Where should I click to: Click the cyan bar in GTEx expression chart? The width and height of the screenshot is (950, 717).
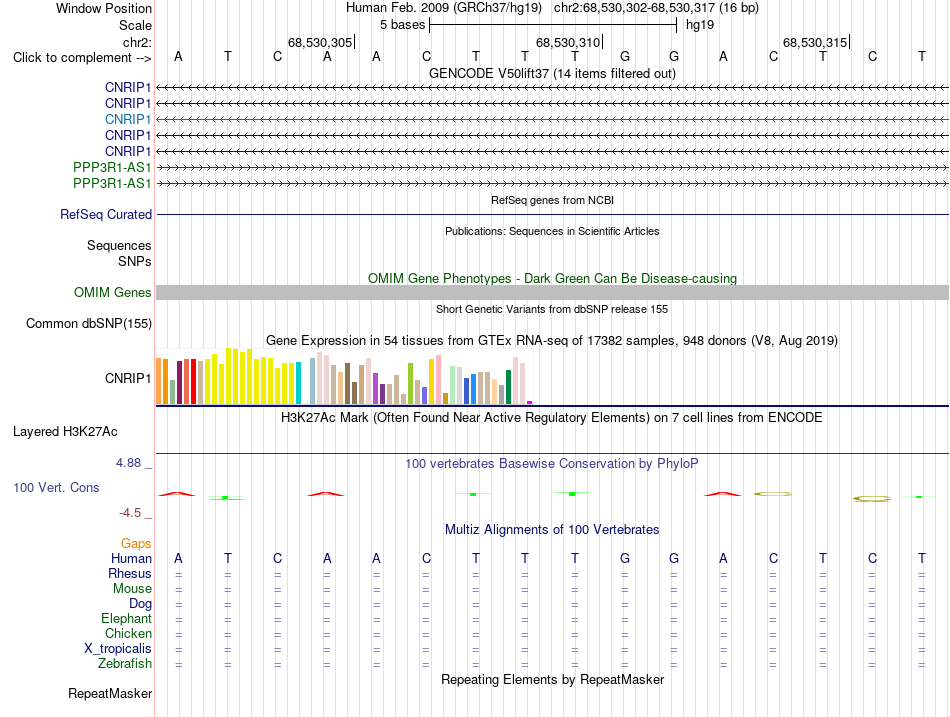(298, 383)
